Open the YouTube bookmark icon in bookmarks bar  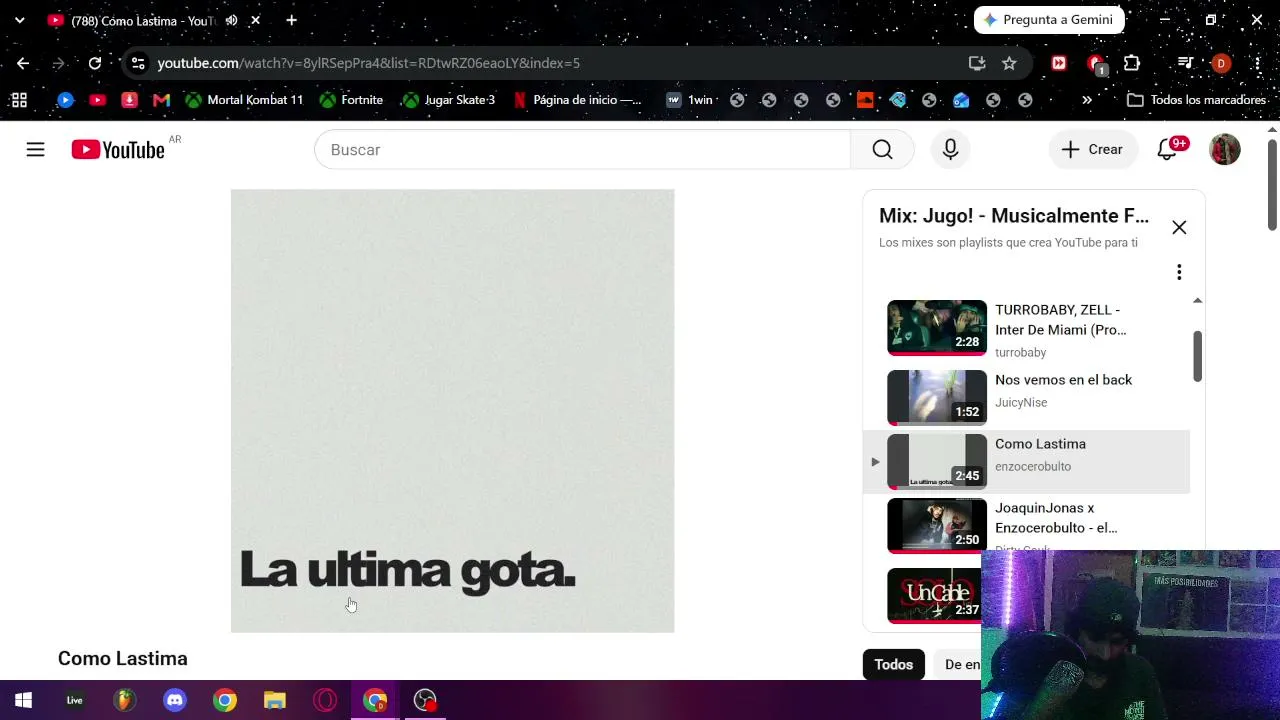97,100
